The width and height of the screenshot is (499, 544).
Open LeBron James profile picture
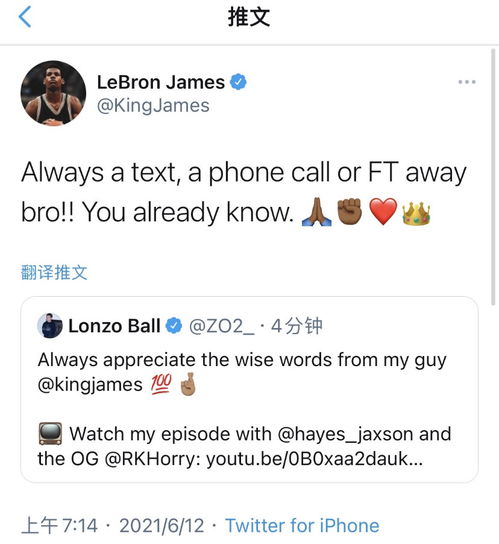coord(53,93)
